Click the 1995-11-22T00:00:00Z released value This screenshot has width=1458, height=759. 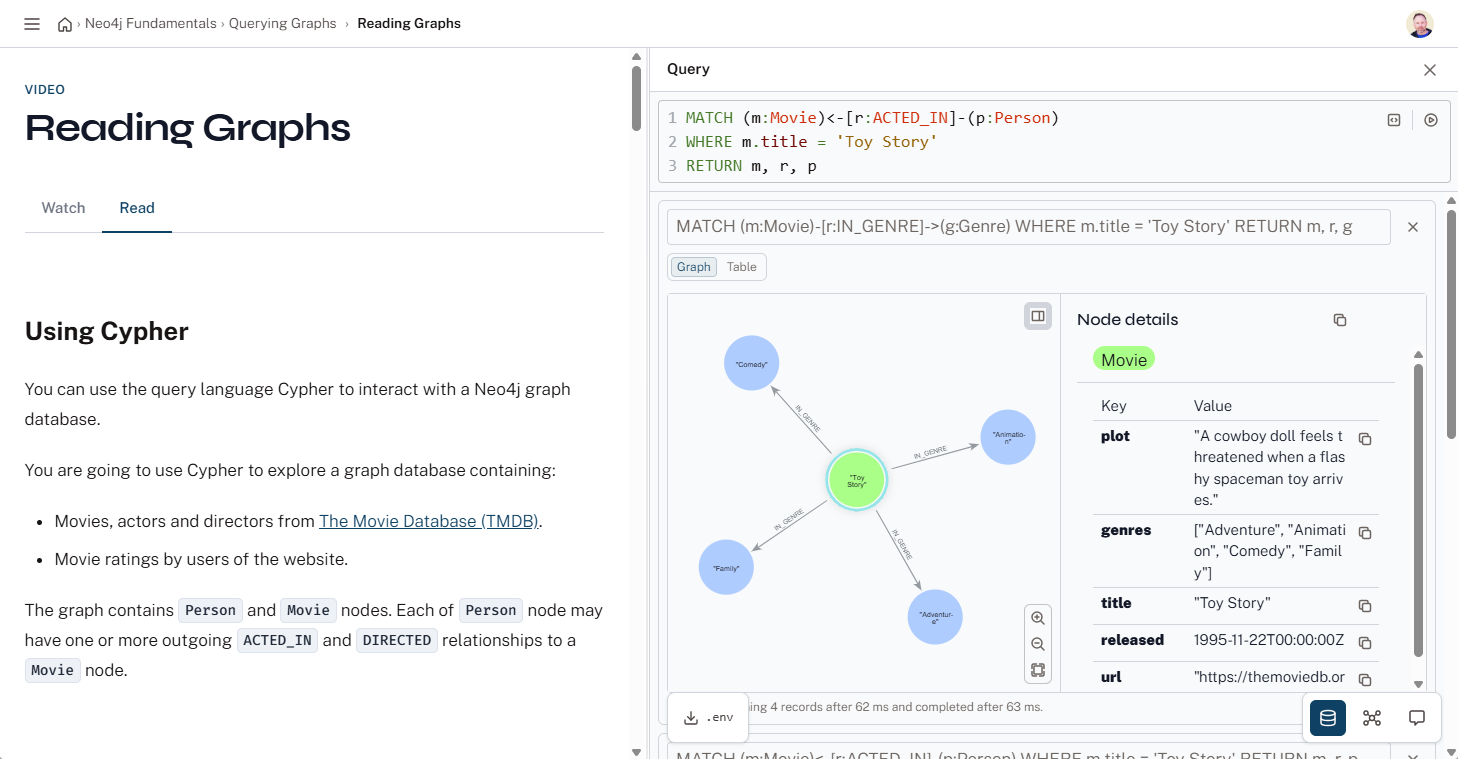pos(1269,640)
